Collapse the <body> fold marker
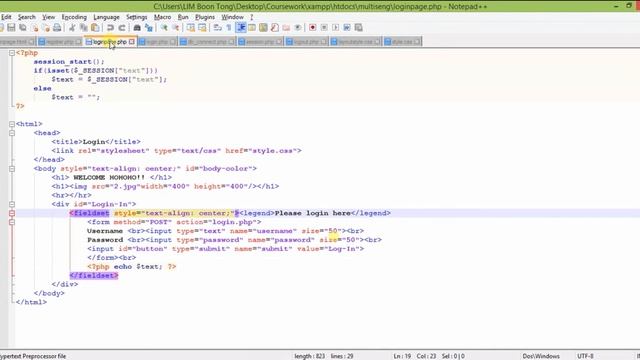 (x=12, y=169)
